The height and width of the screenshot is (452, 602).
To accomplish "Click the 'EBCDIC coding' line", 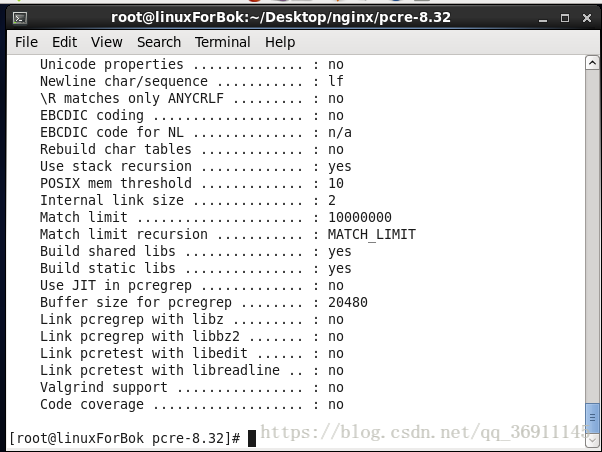I will pos(192,115).
